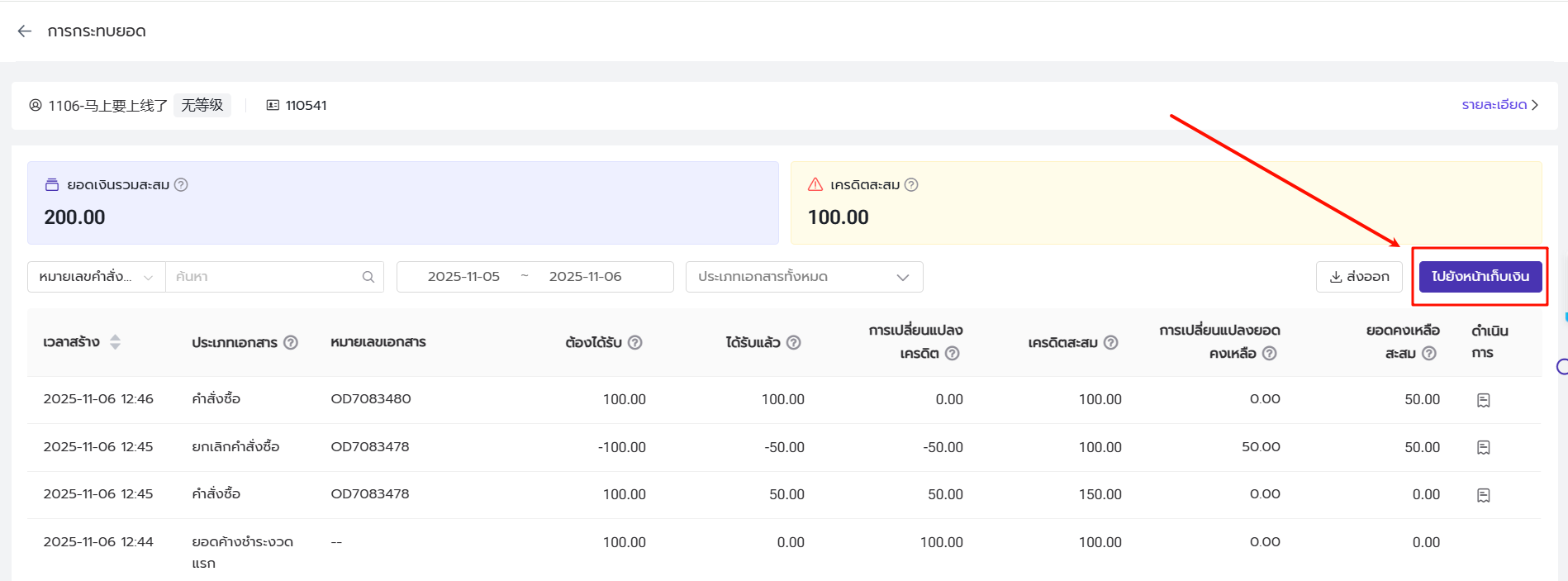
Task: Click the sort arrows on เวลาสร้าง column
Action: click(x=115, y=342)
